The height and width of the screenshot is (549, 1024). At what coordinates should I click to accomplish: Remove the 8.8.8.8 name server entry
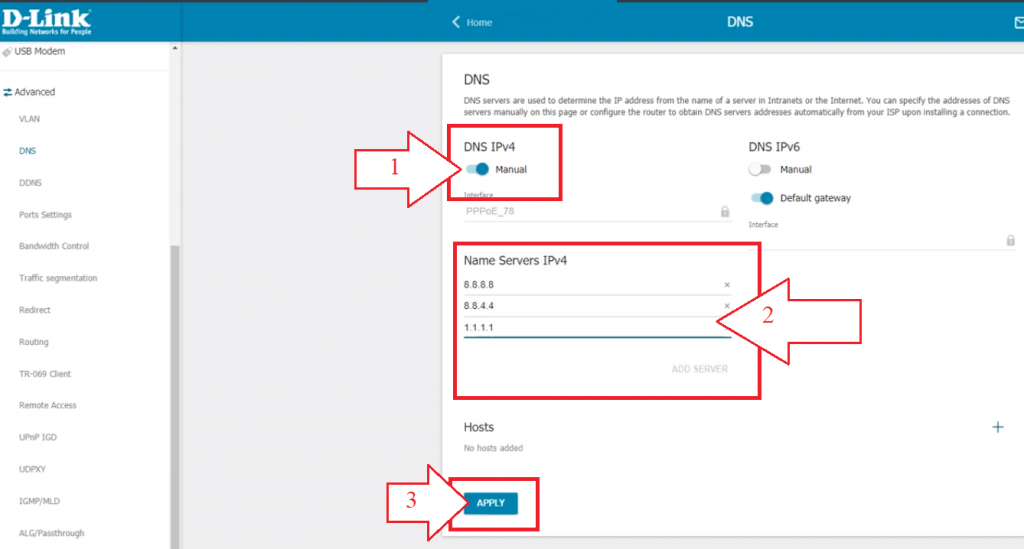click(x=727, y=285)
